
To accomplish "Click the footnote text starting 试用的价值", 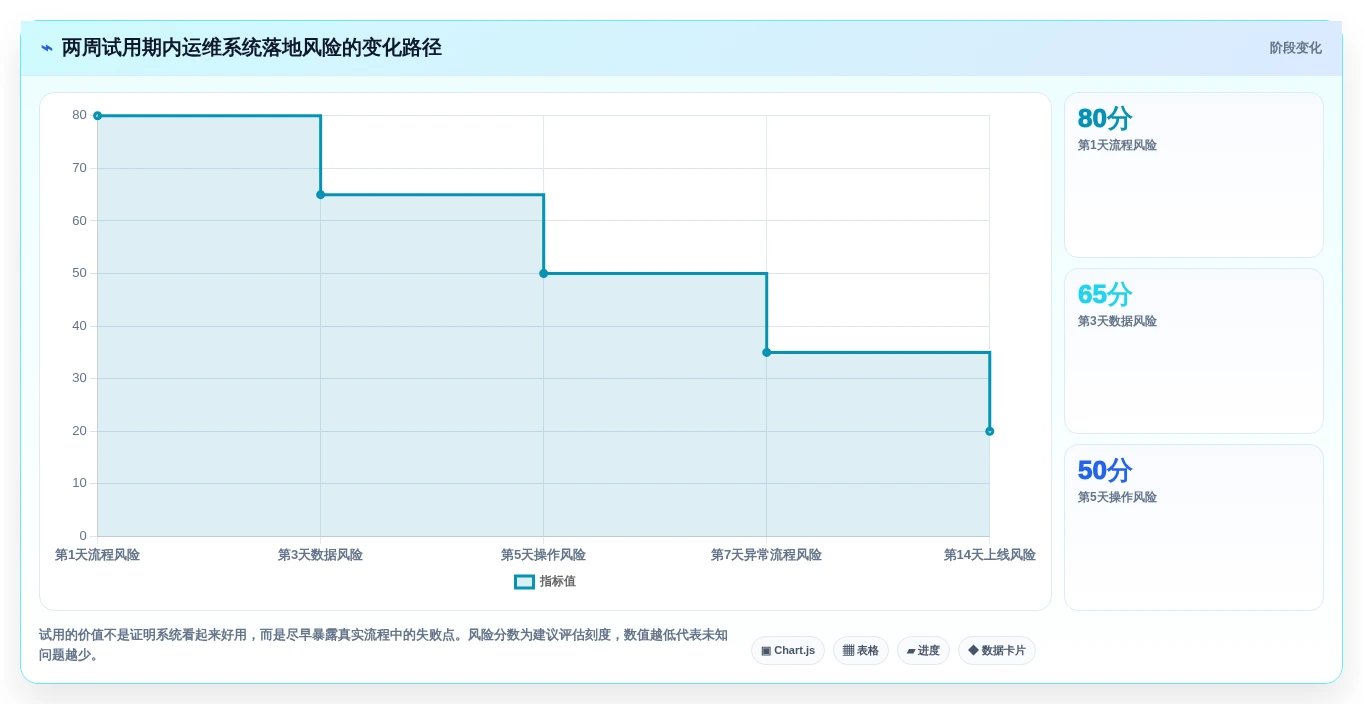I will coord(383,645).
